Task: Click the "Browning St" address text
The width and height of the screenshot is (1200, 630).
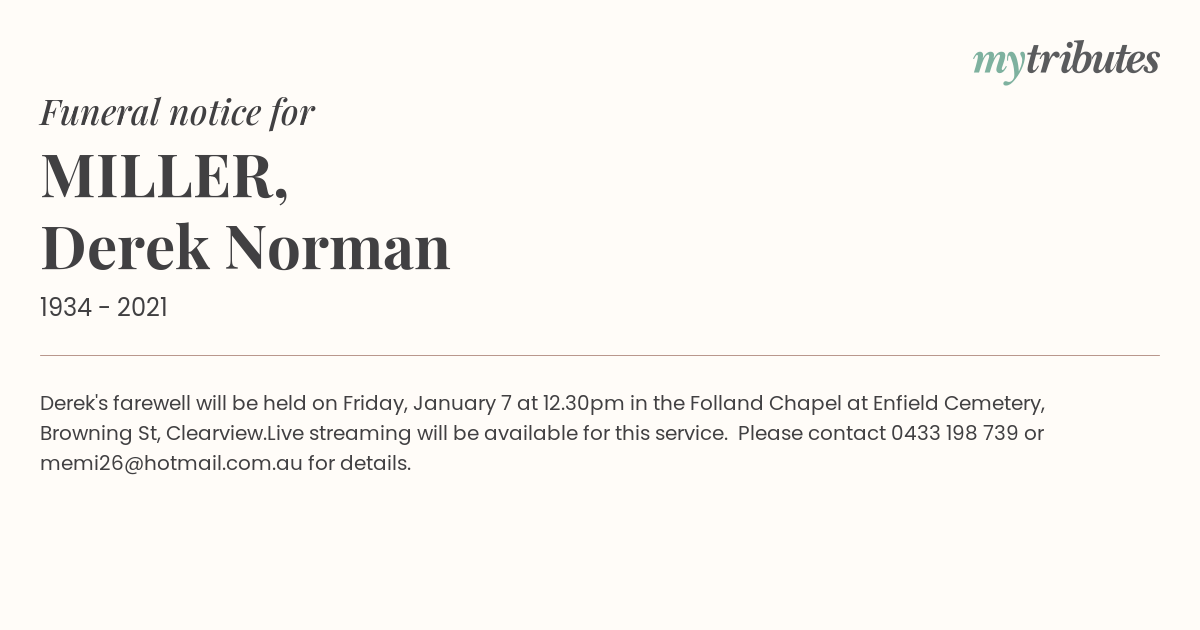Action: 97,433
